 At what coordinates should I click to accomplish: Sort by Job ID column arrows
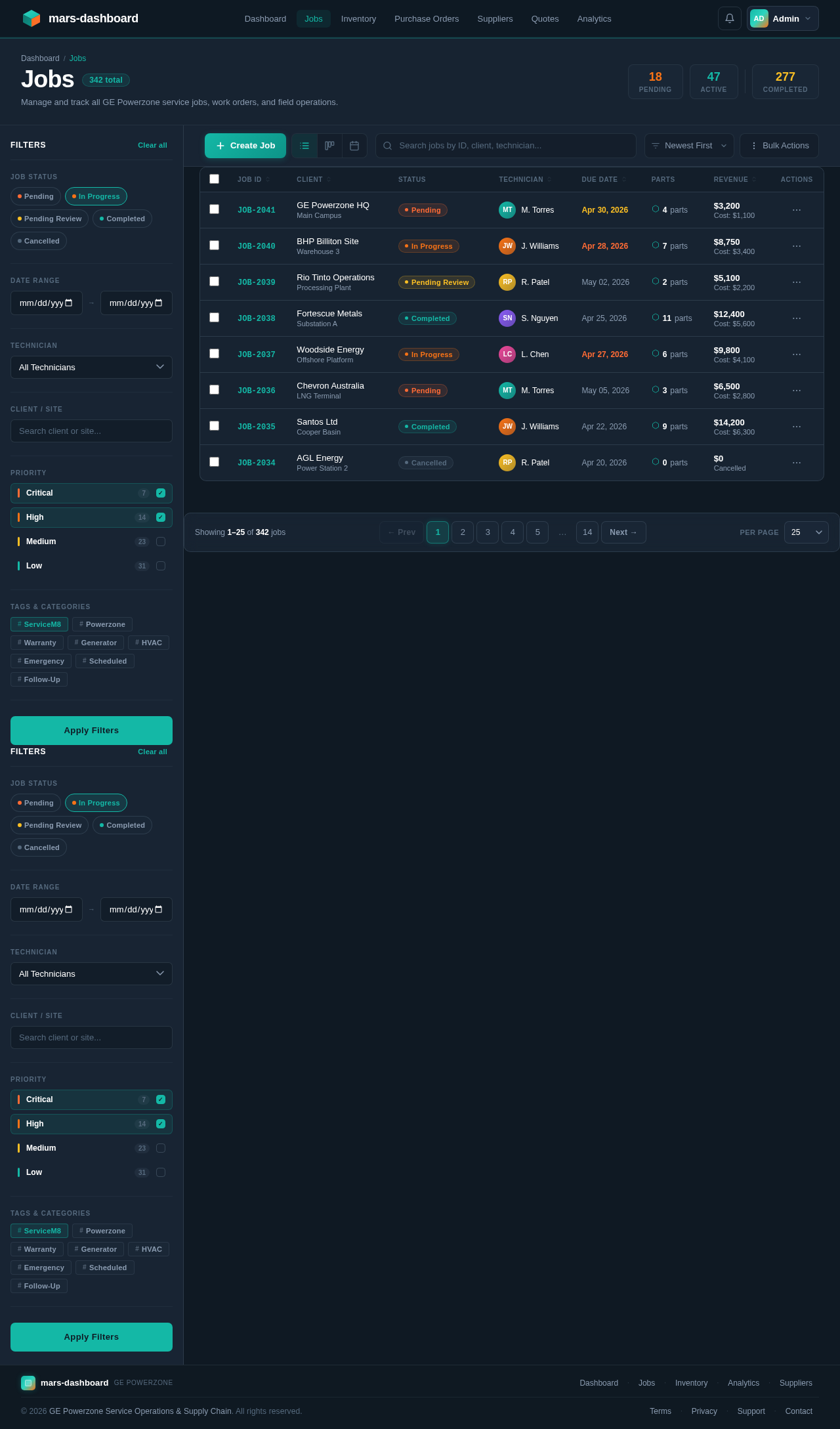pos(268,179)
